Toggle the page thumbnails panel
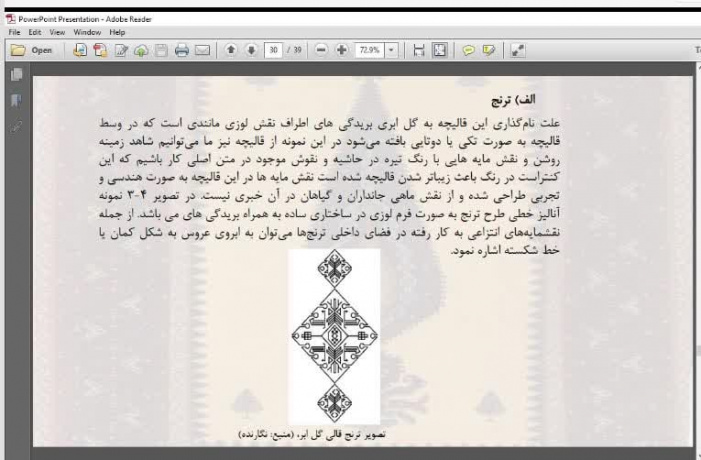Image resolution: width=701 pixels, height=460 pixels. [15, 76]
